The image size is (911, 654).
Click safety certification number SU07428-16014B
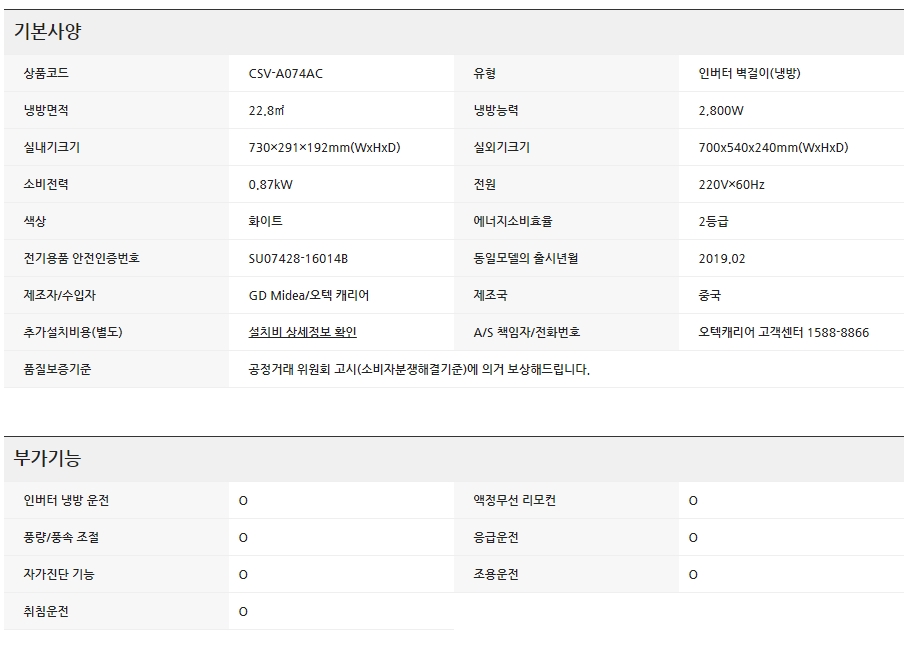(298, 259)
